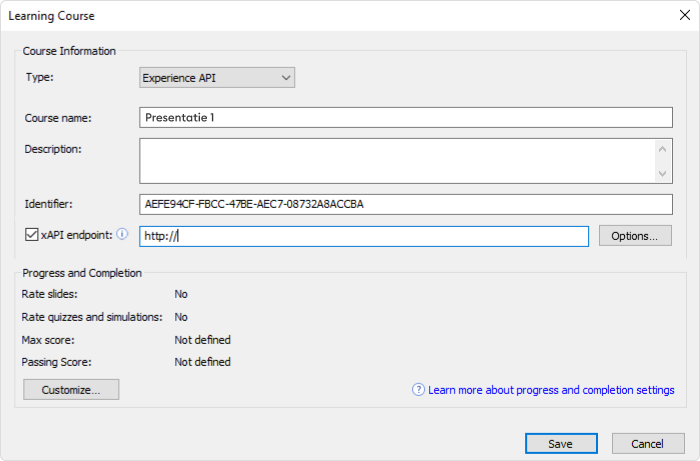Click Description scrollbar up arrow

(x=662, y=149)
